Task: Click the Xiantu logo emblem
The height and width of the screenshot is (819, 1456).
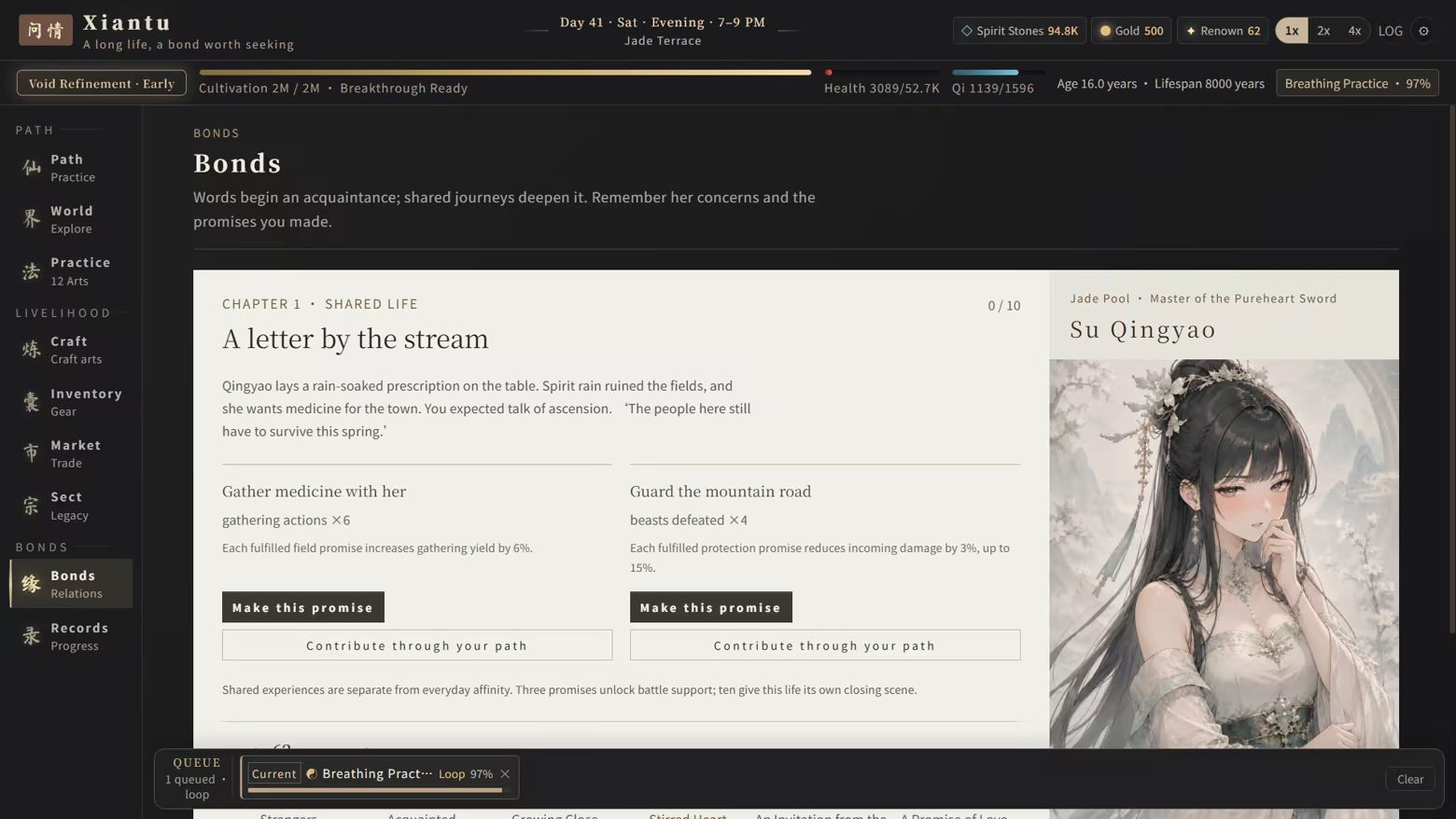Action: click(x=46, y=30)
